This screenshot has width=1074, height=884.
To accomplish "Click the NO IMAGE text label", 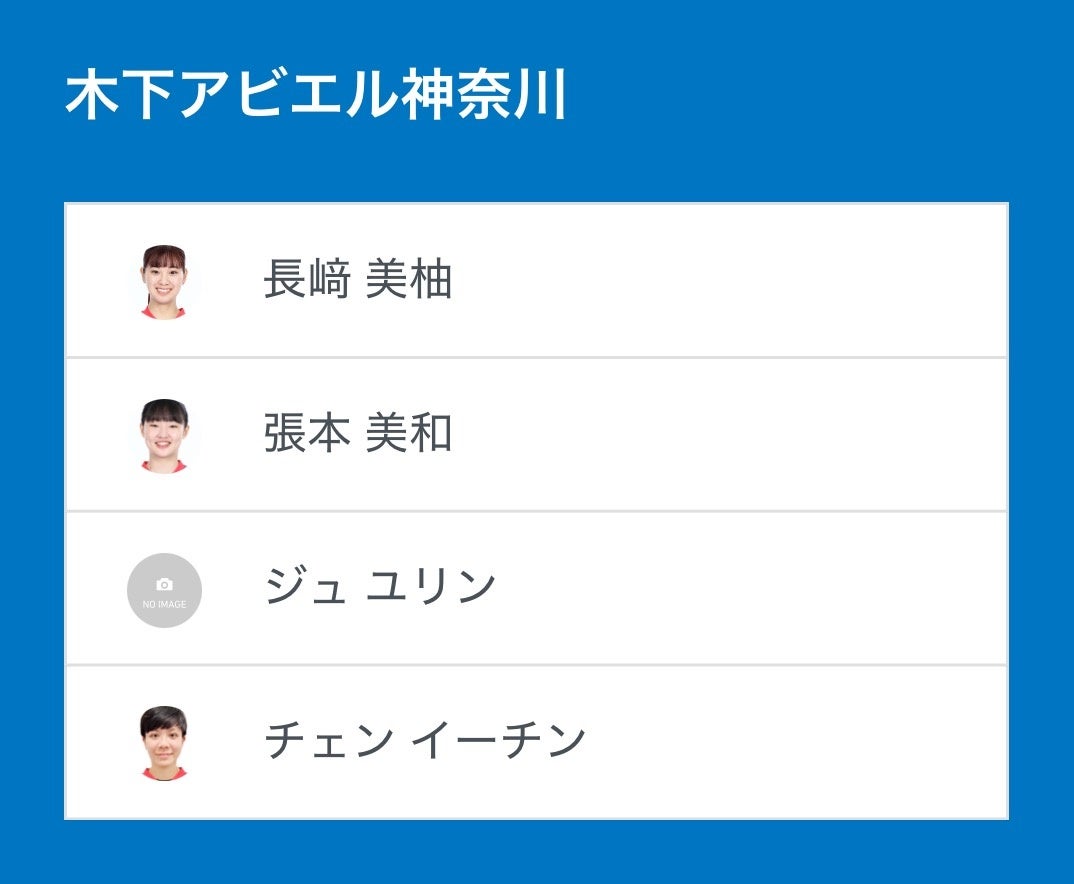I will coord(164,604).
